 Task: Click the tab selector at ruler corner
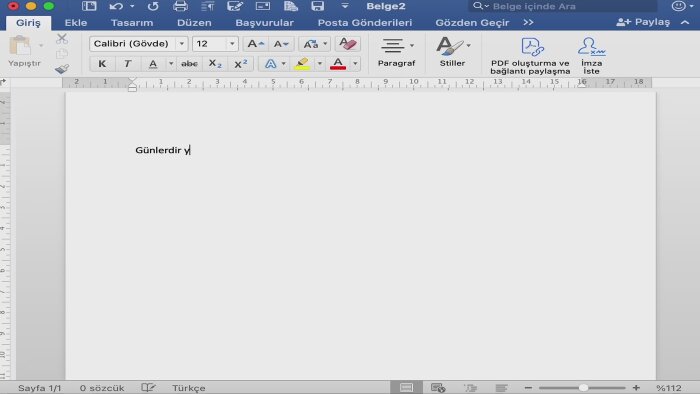[4, 82]
